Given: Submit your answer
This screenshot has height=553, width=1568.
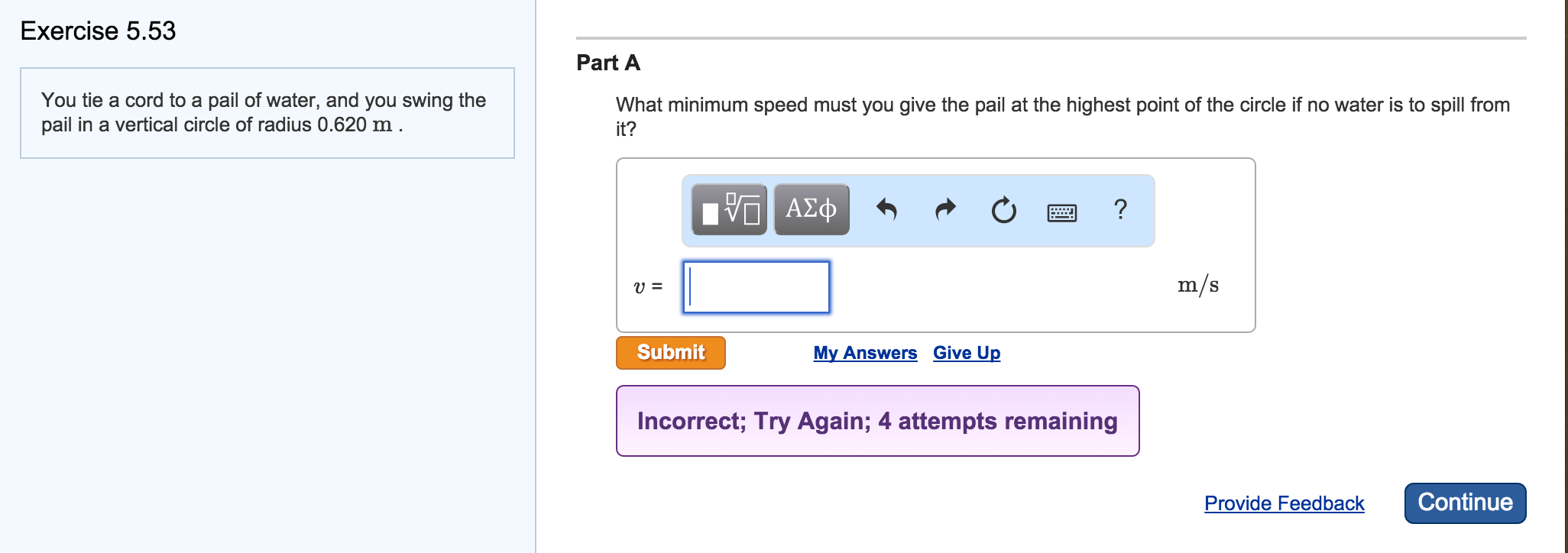Looking at the screenshot, I should pyautogui.click(x=669, y=352).
